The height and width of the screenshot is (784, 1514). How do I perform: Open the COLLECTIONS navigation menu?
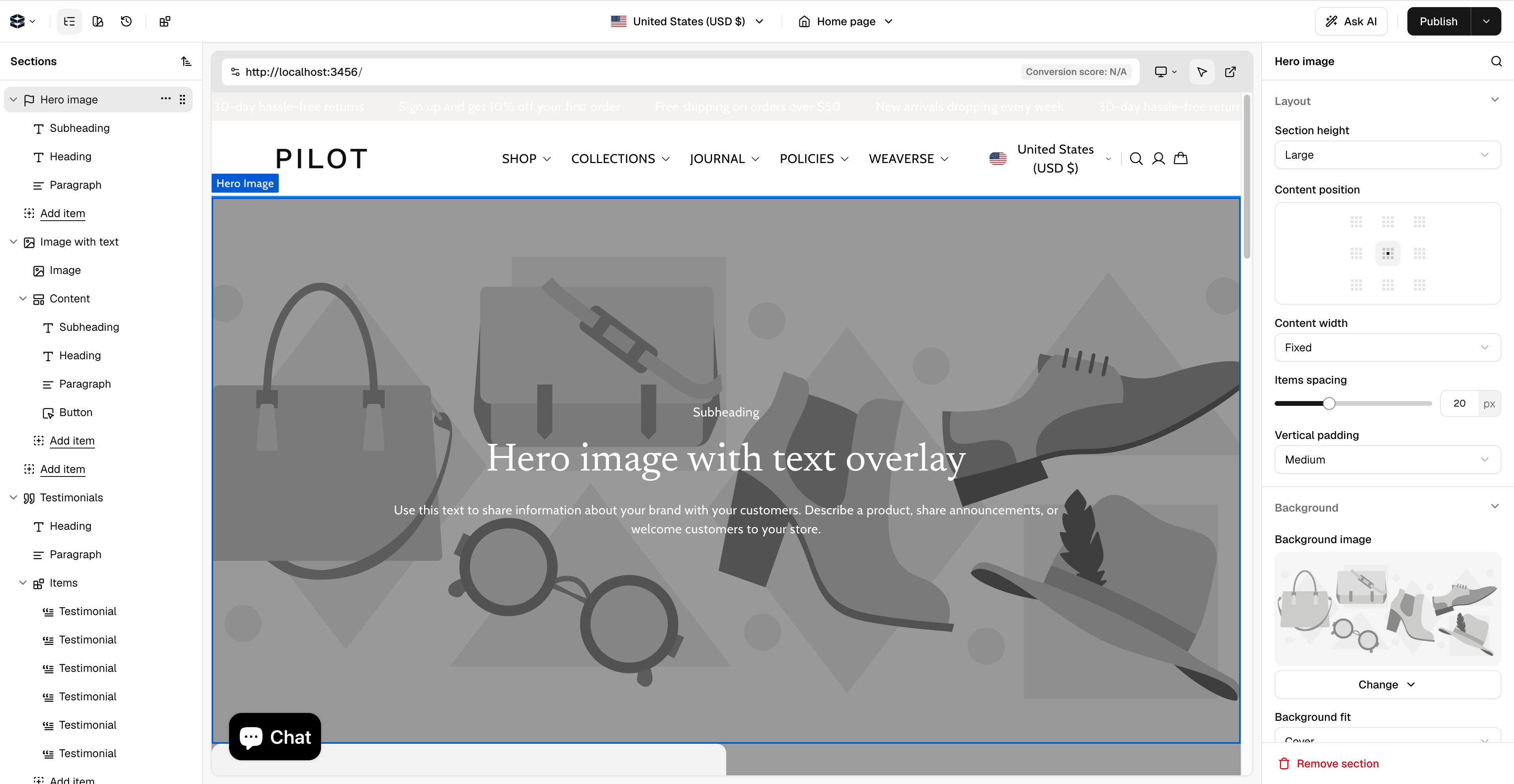point(620,159)
